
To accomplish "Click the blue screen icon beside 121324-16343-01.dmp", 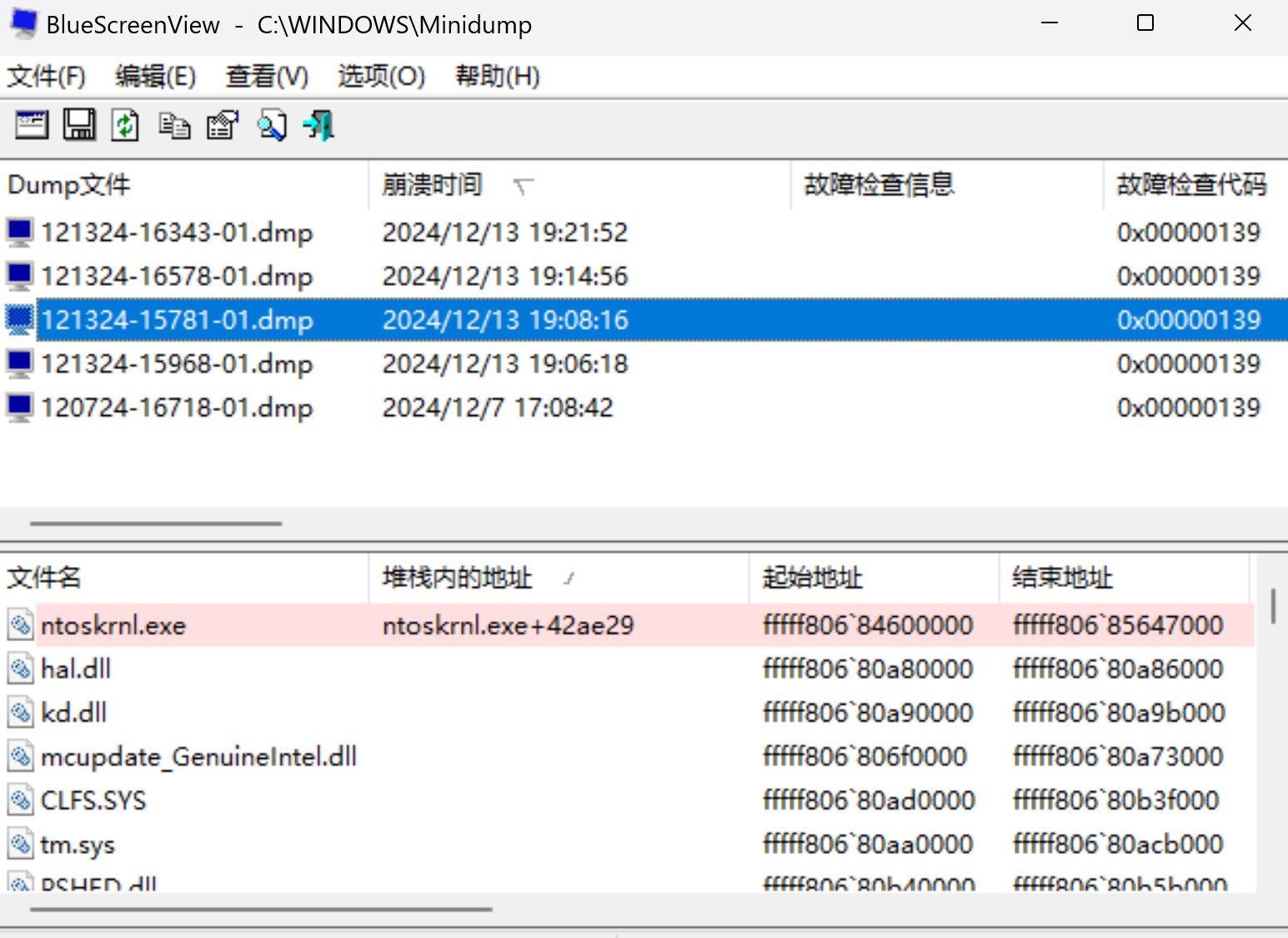I will click(18, 232).
